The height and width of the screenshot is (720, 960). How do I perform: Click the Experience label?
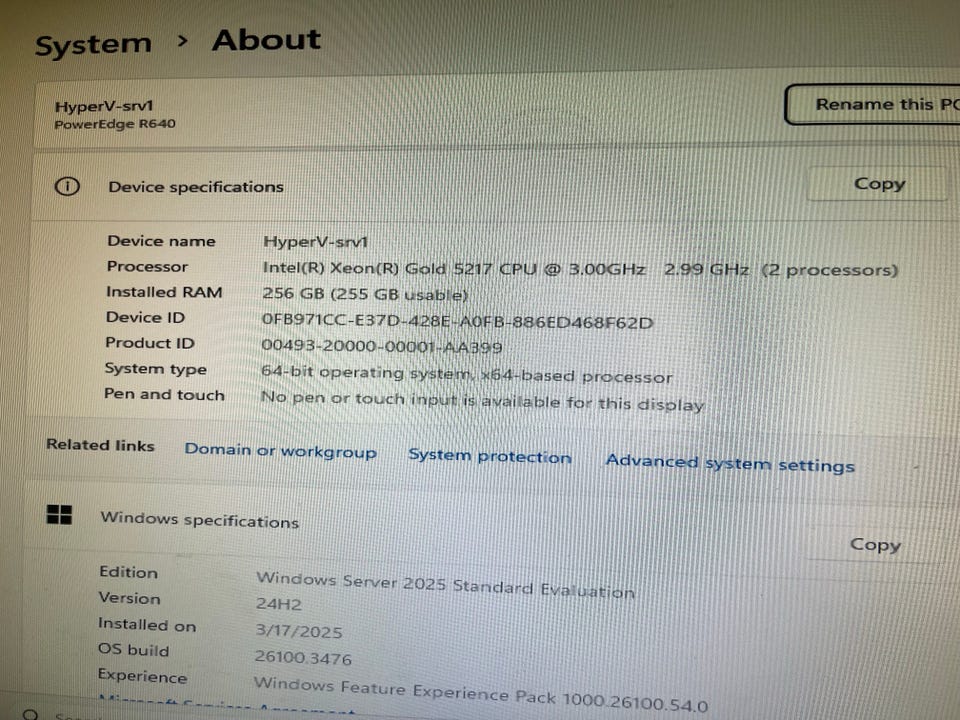(142, 676)
